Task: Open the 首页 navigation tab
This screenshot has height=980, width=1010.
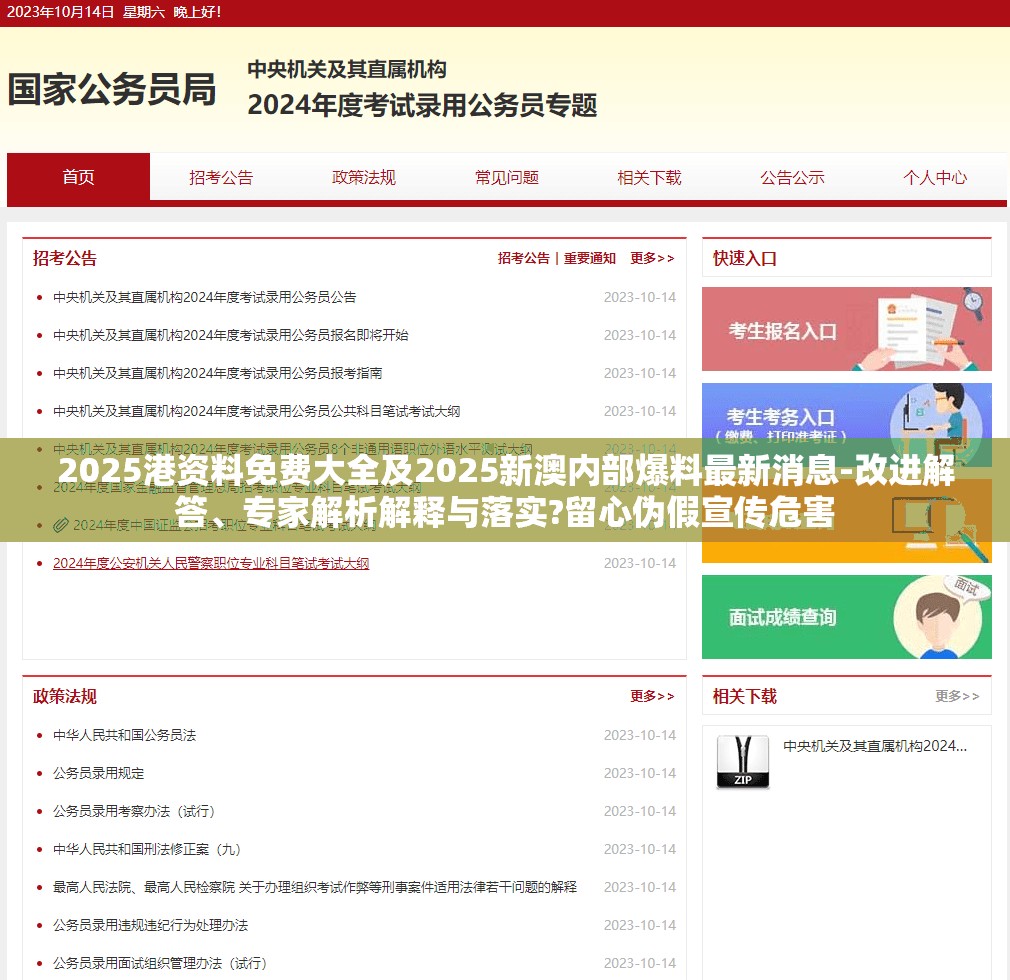Action: coord(79,177)
